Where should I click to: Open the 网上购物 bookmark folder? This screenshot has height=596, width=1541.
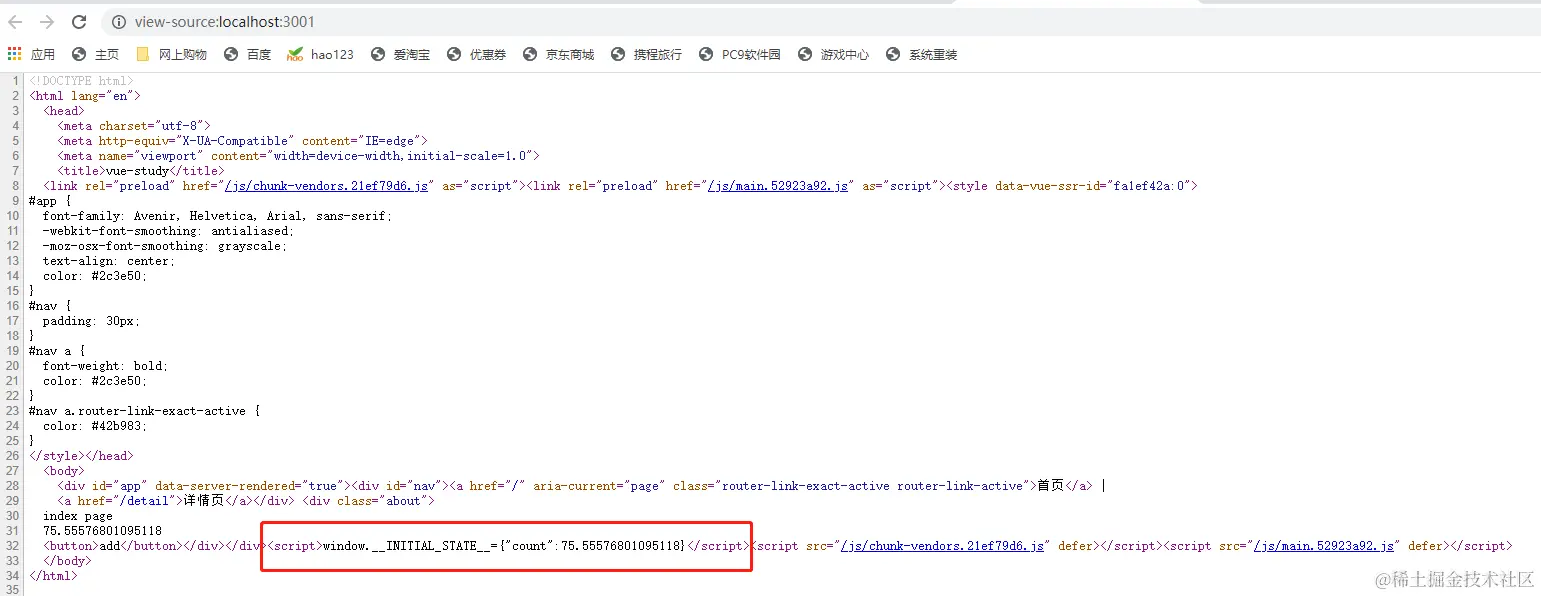tap(171, 54)
